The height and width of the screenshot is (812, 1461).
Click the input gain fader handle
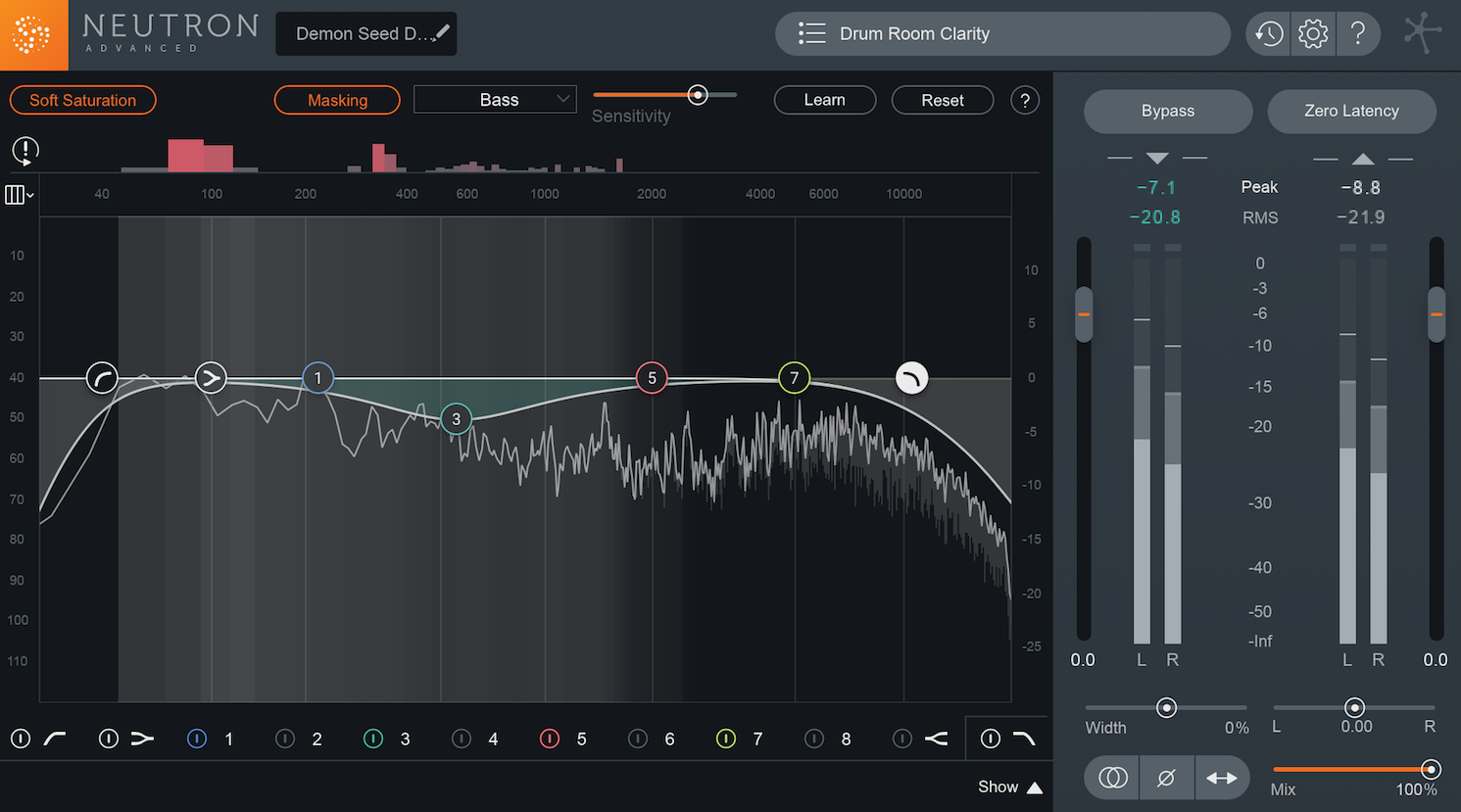click(x=1084, y=314)
